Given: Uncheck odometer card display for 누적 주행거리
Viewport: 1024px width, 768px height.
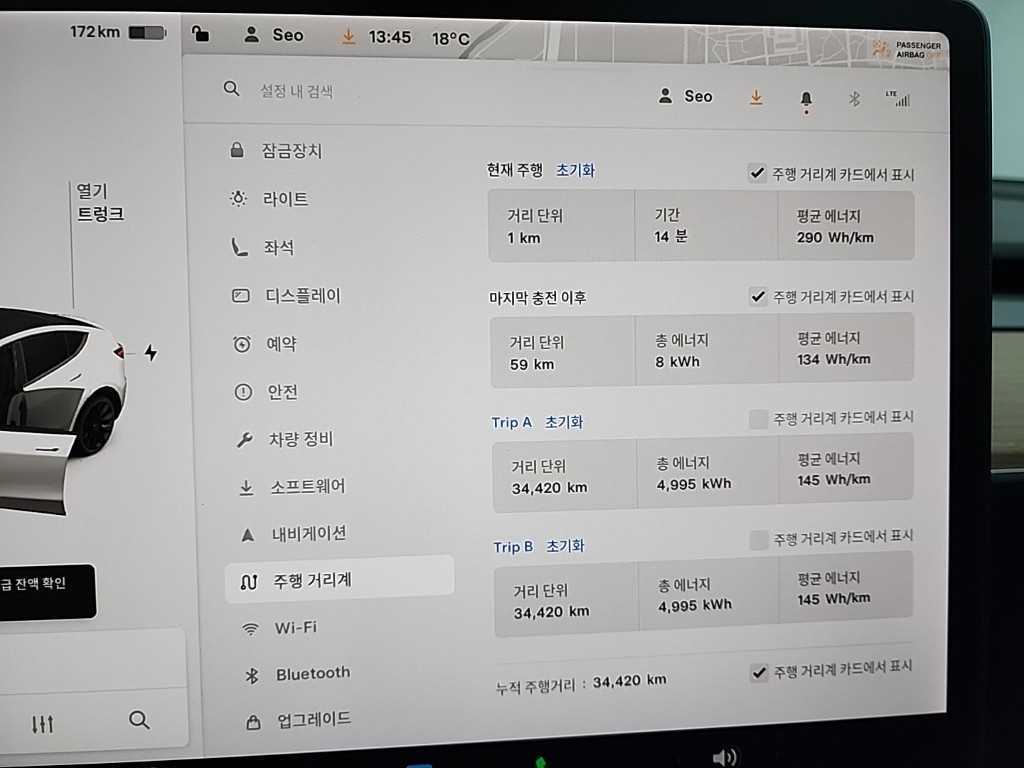Looking at the screenshot, I should coord(759,672).
